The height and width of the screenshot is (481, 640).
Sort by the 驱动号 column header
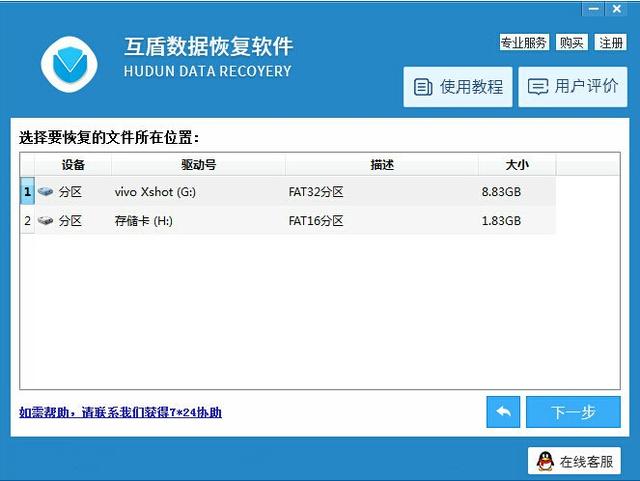pos(198,164)
